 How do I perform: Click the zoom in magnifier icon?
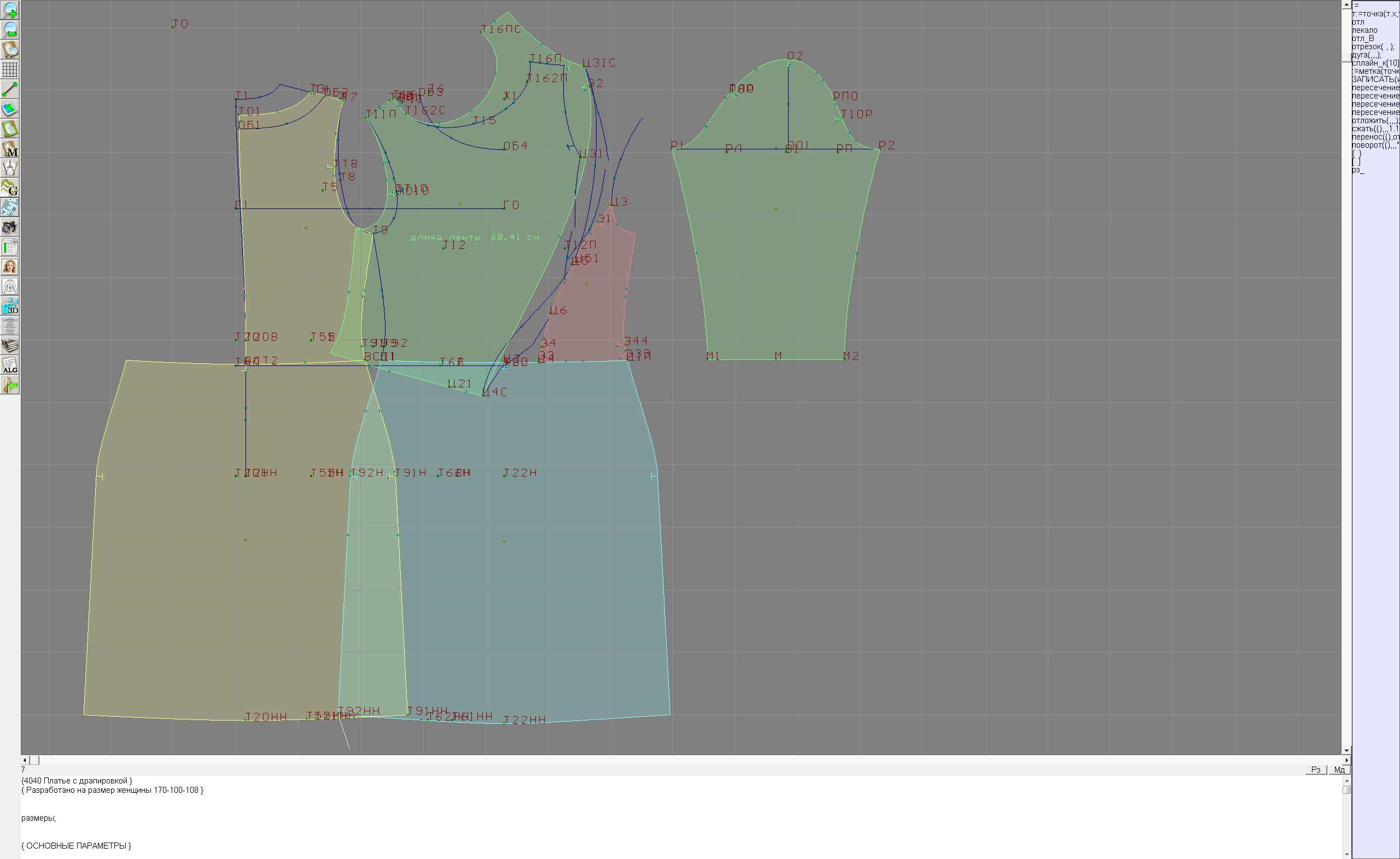(10, 10)
